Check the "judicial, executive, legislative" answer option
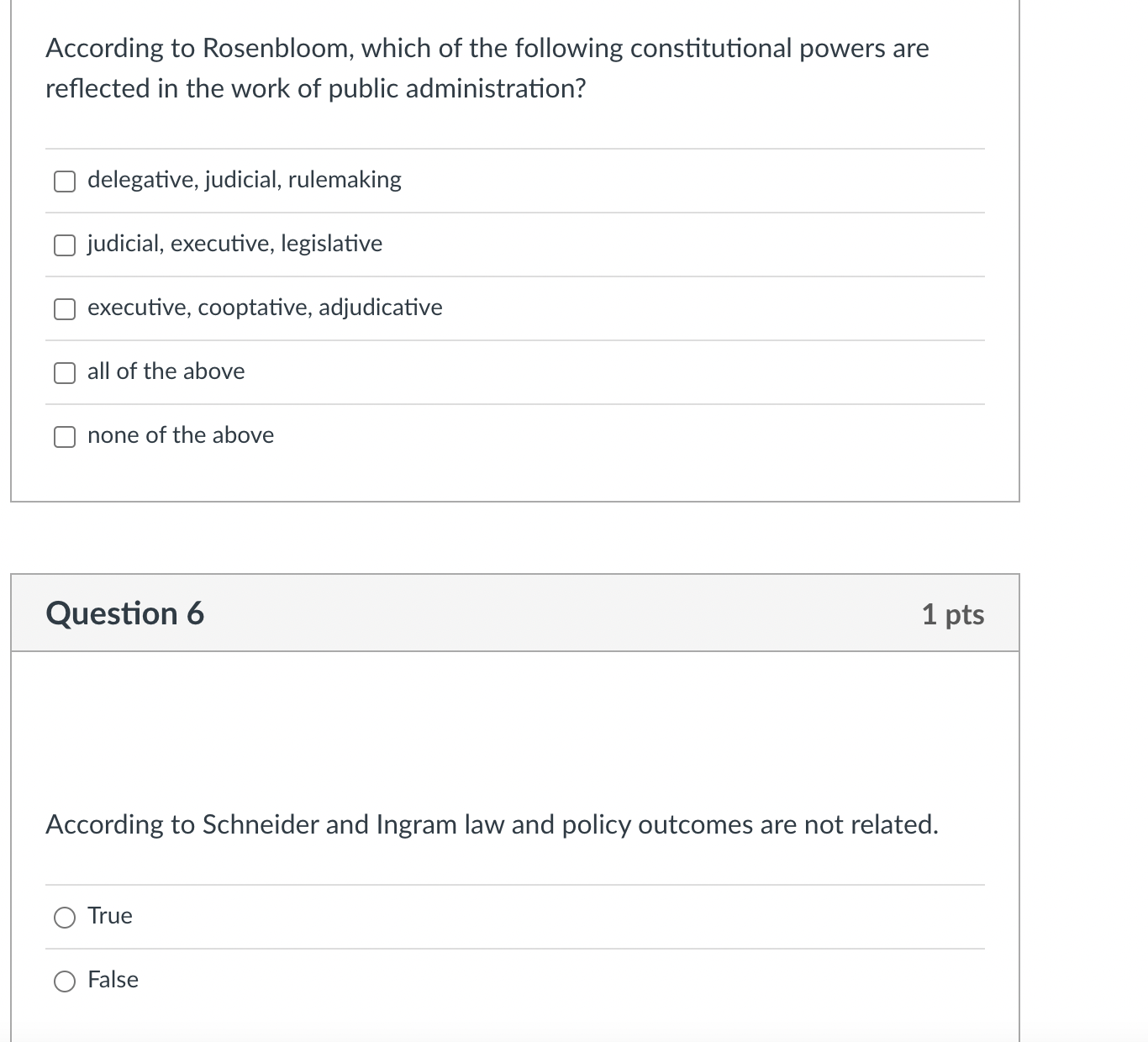This screenshot has width=1148, height=1042. pyautogui.click(x=64, y=245)
